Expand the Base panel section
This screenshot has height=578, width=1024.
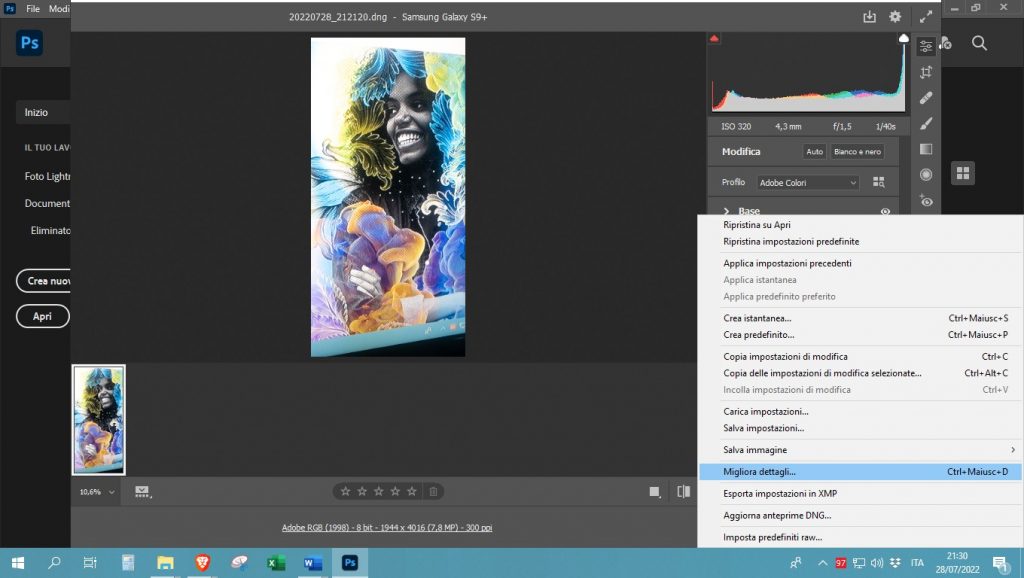coord(727,211)
